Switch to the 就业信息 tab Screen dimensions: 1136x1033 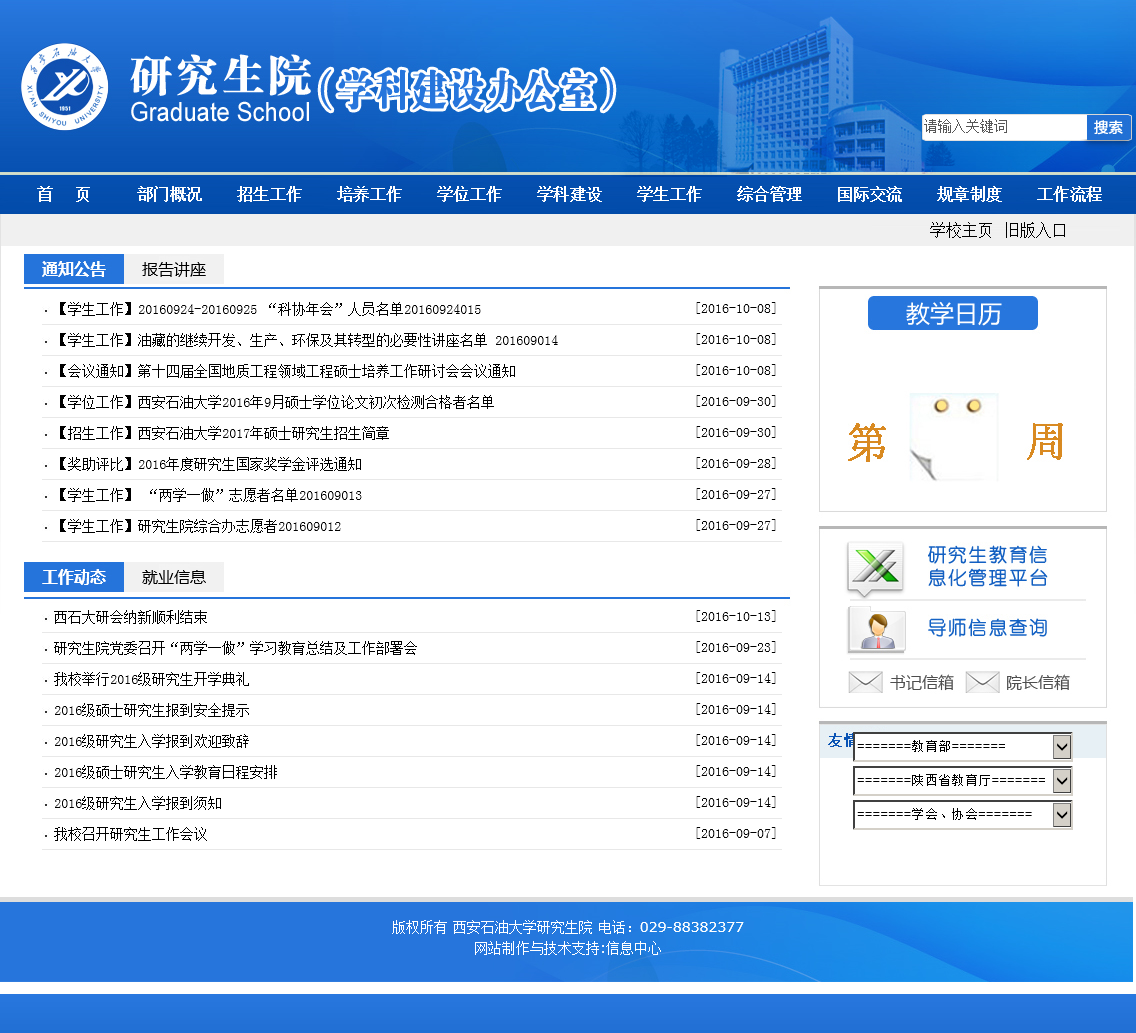pos(174,577)
